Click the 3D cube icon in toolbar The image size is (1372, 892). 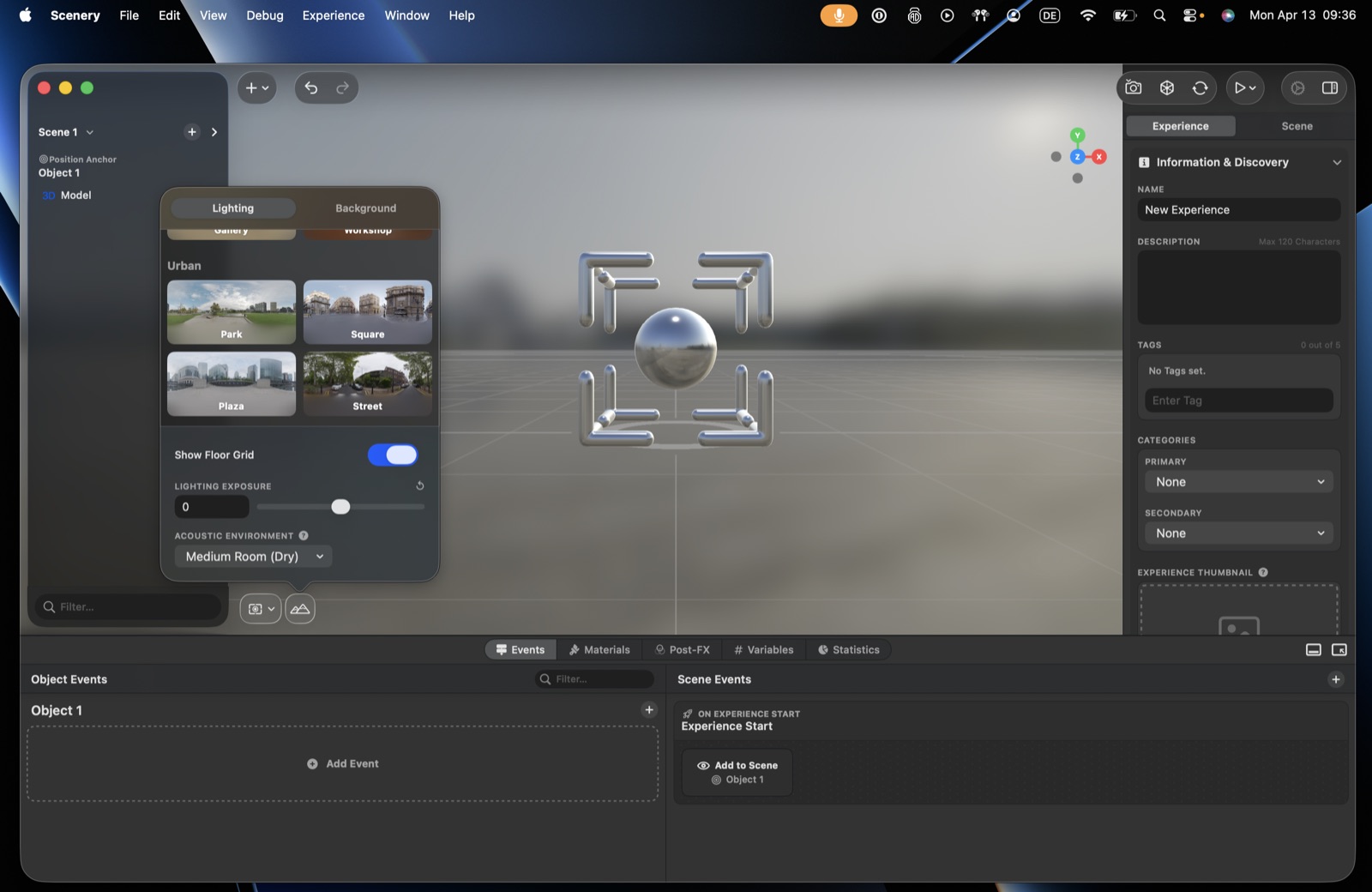[x=1167, y=87]
